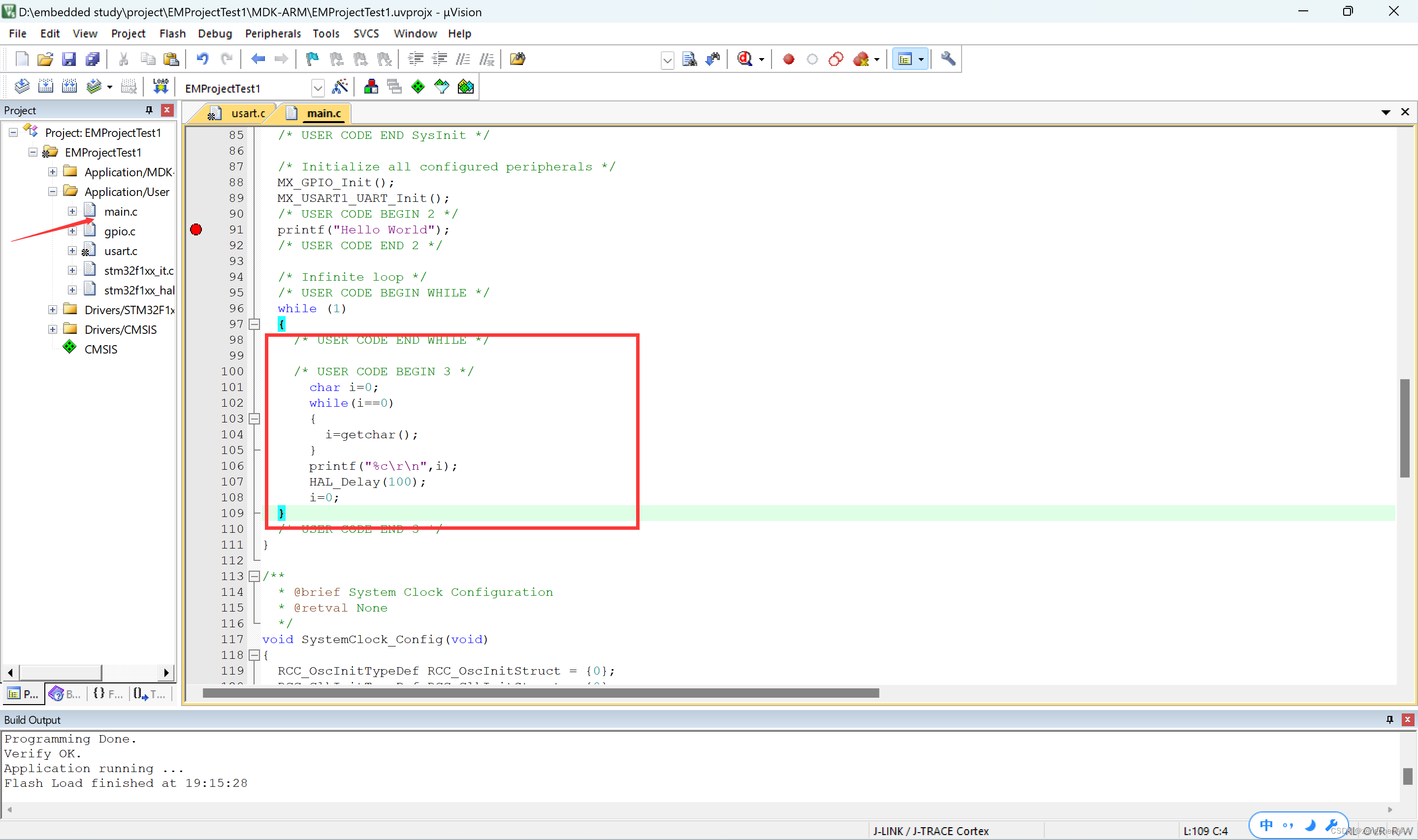Click the project panel right scroll arrow
This screenshot has height=840, width=1418.
coord(166,673)
